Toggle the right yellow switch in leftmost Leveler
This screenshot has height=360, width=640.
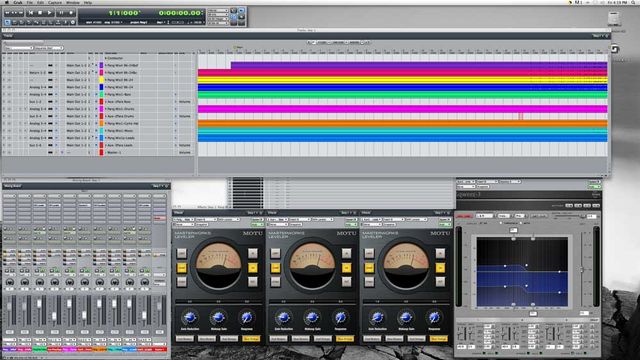click(x=253, y=268)
